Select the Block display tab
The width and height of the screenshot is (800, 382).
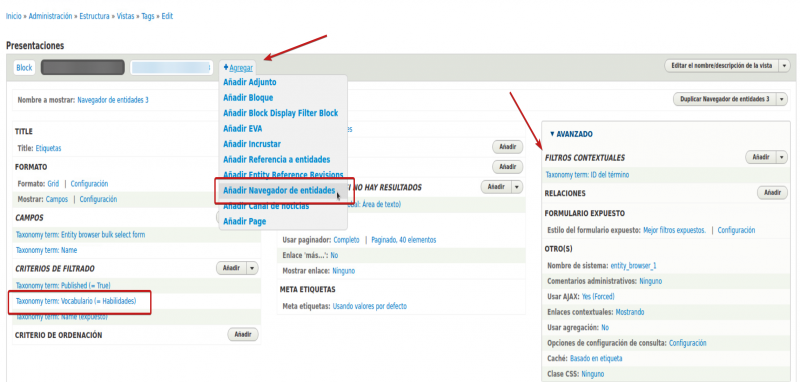24,67
